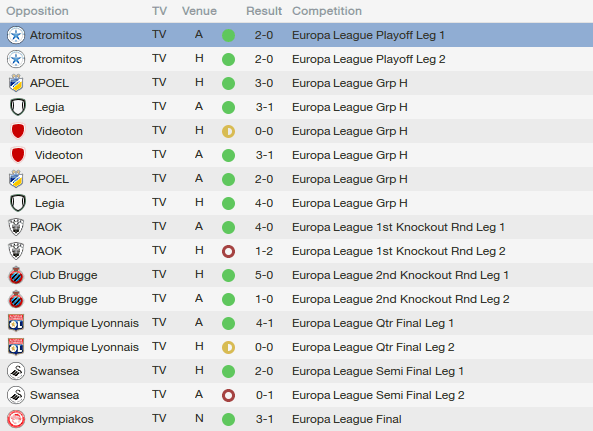
Task: Click the yellow draw indicator in the Lyonnais 0-0 row
Action: pos(228,347)
